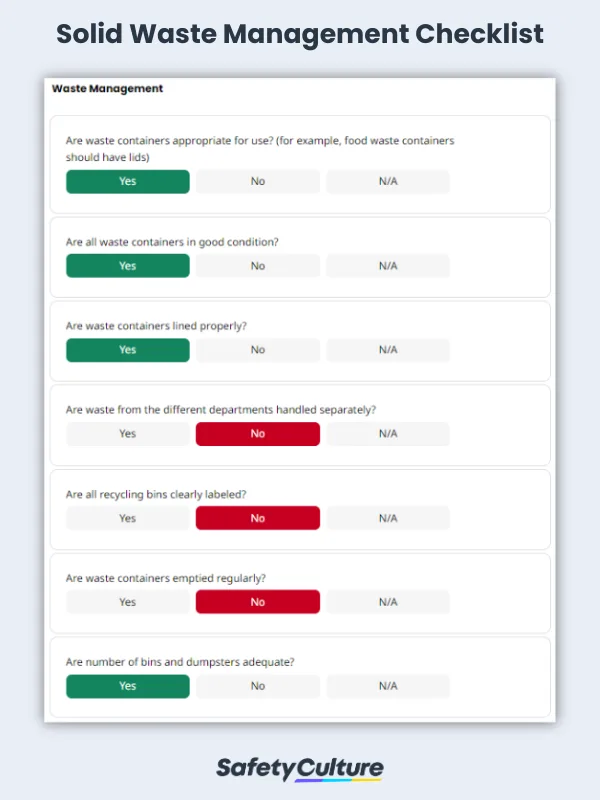Mark N/A for containers in good condition
This screenshot has height=800, width=600.
coord(388,266)
